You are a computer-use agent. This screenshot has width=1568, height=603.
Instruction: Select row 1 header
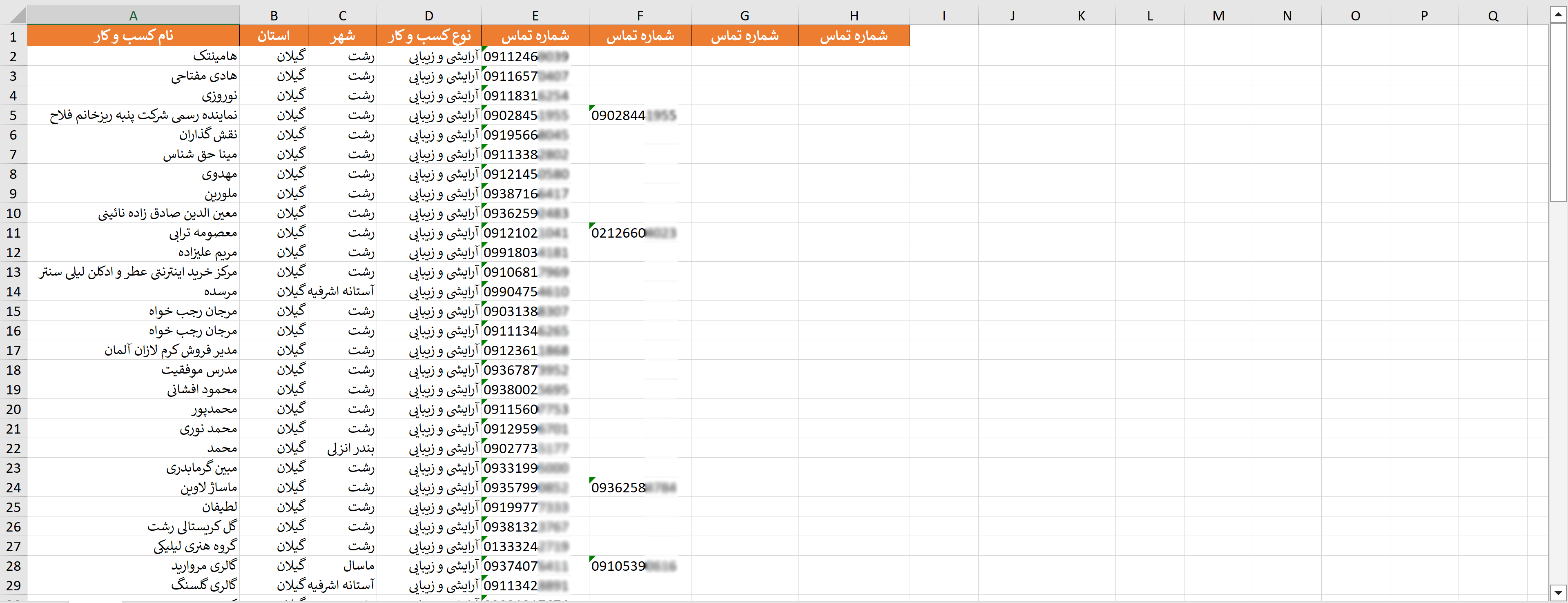tap(13, 36)
